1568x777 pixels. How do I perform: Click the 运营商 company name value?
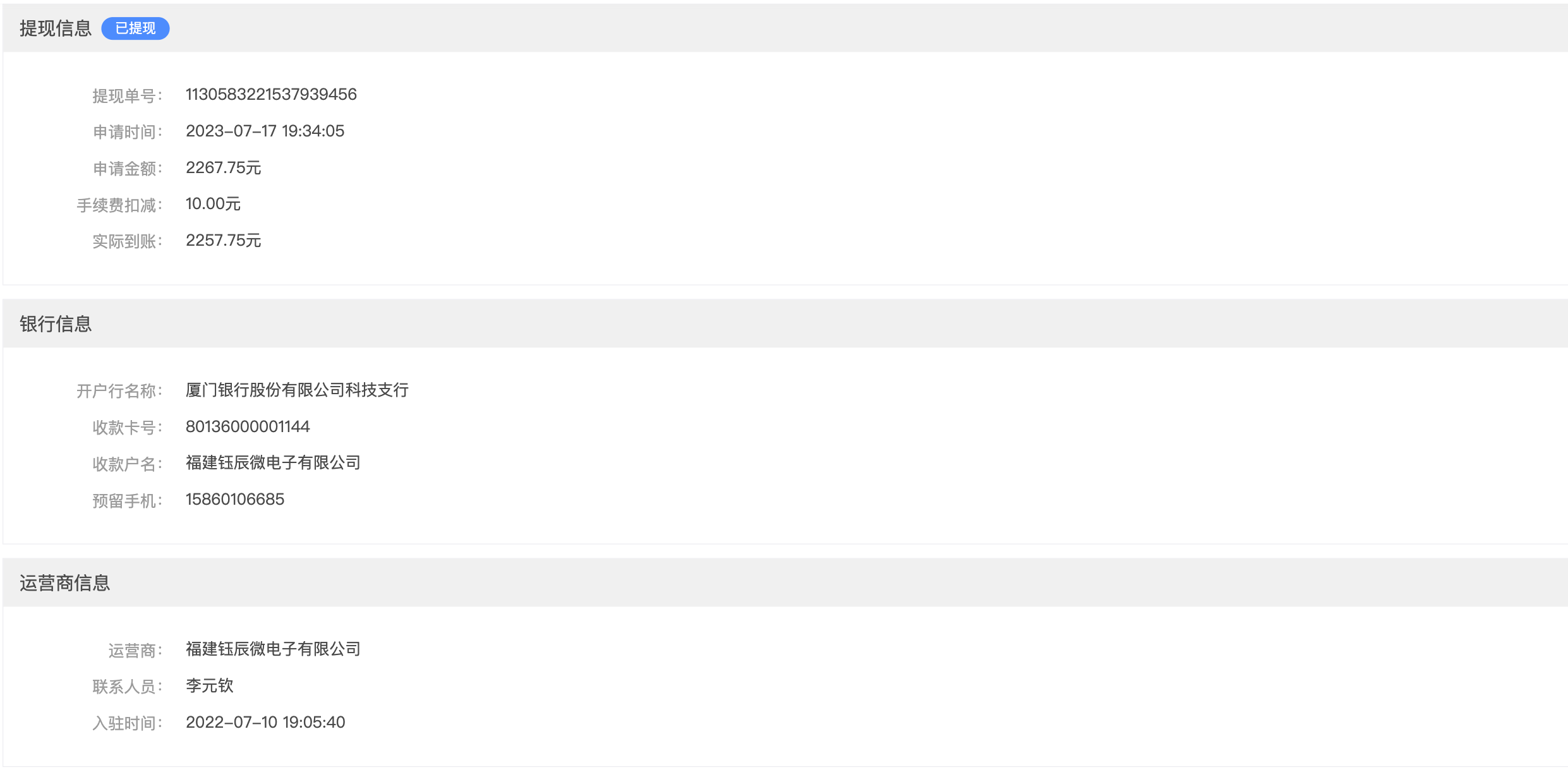pos(273,649)
